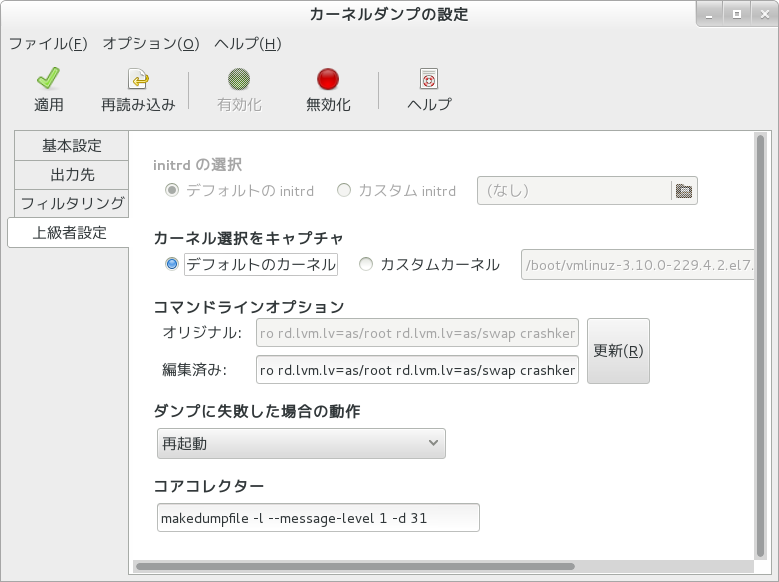Maximize the kernel dump settings window
779x582 pixels.
tap(736, 14)
